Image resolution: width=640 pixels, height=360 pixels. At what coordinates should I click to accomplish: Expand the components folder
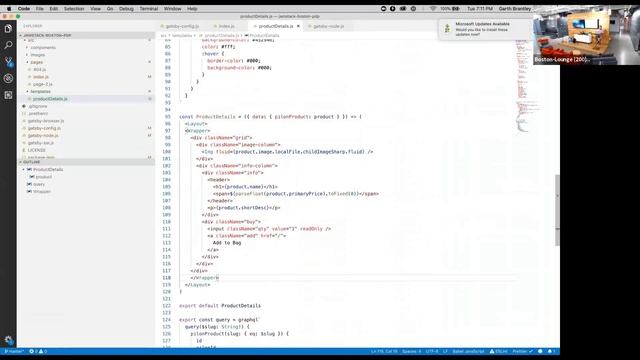pyautogui.click(x=43, y=48)
